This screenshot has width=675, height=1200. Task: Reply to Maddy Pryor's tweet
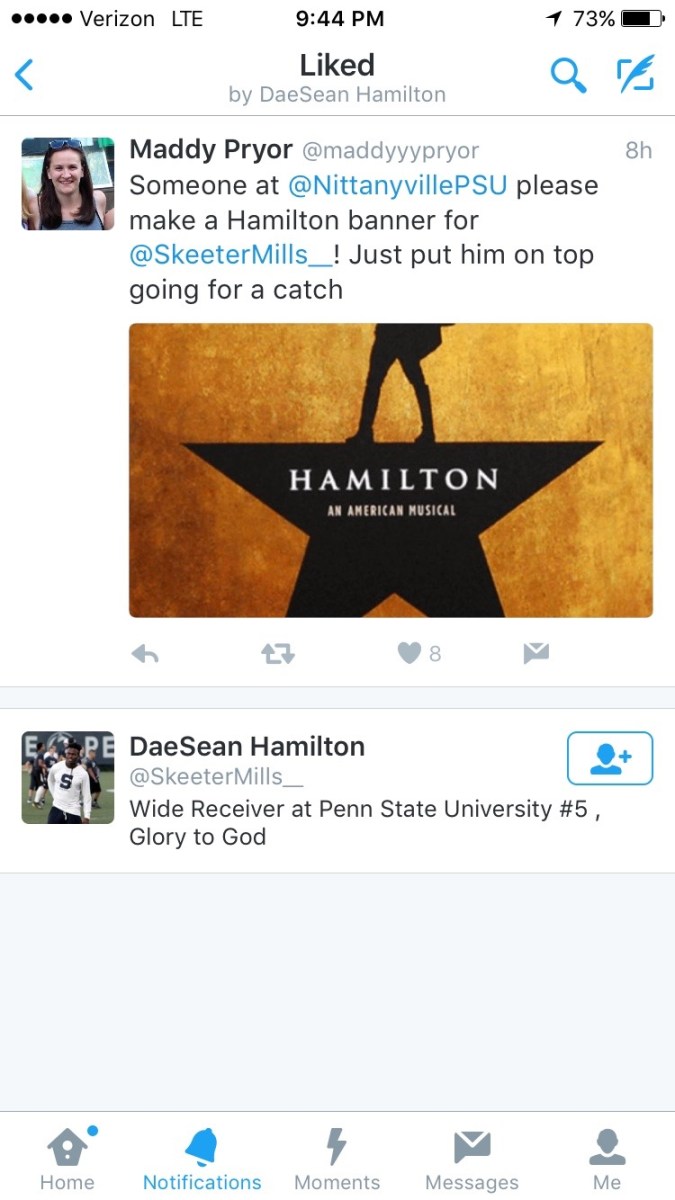146,654
